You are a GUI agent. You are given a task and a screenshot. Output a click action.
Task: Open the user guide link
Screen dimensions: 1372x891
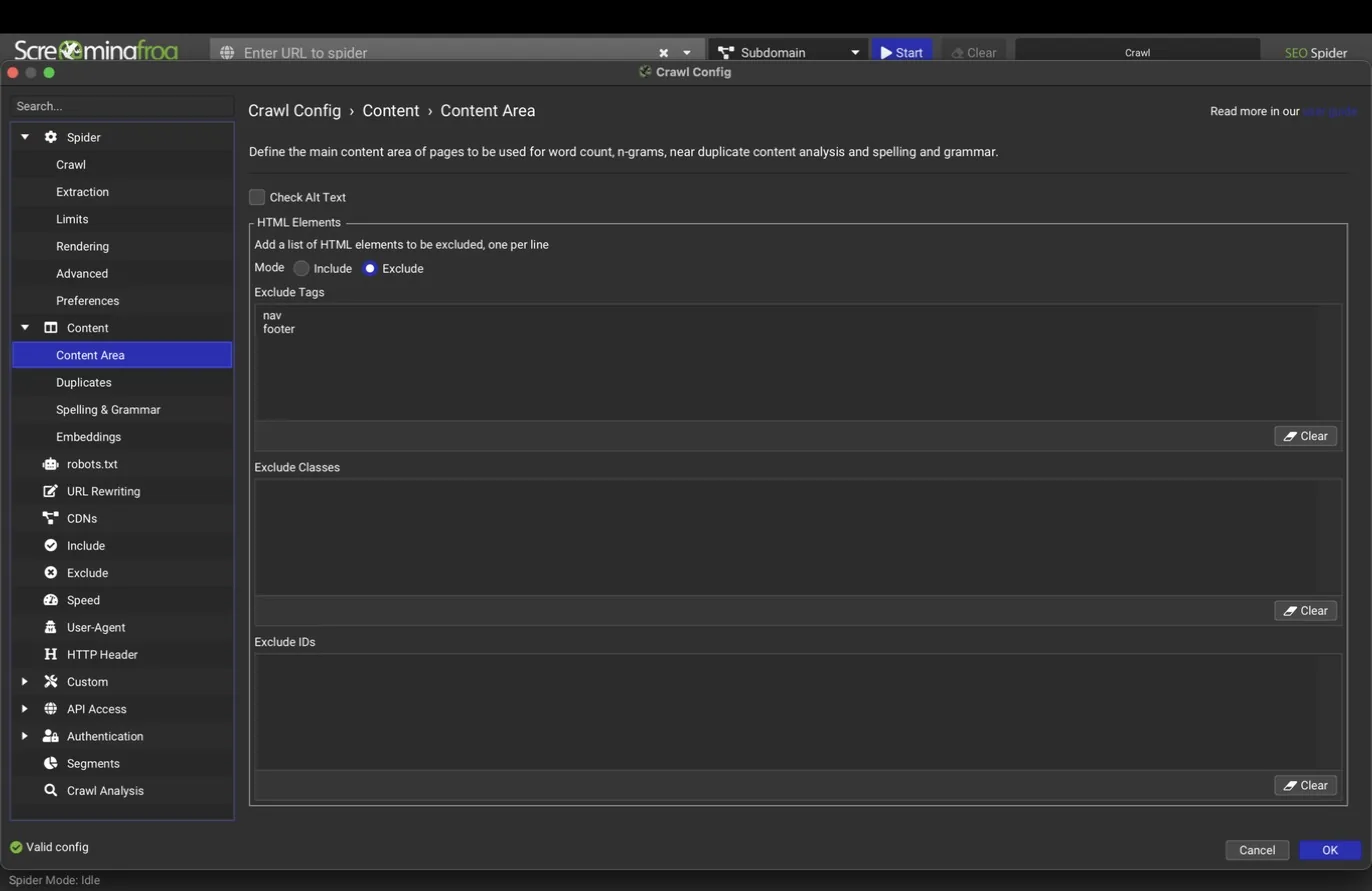(1329, 111)
